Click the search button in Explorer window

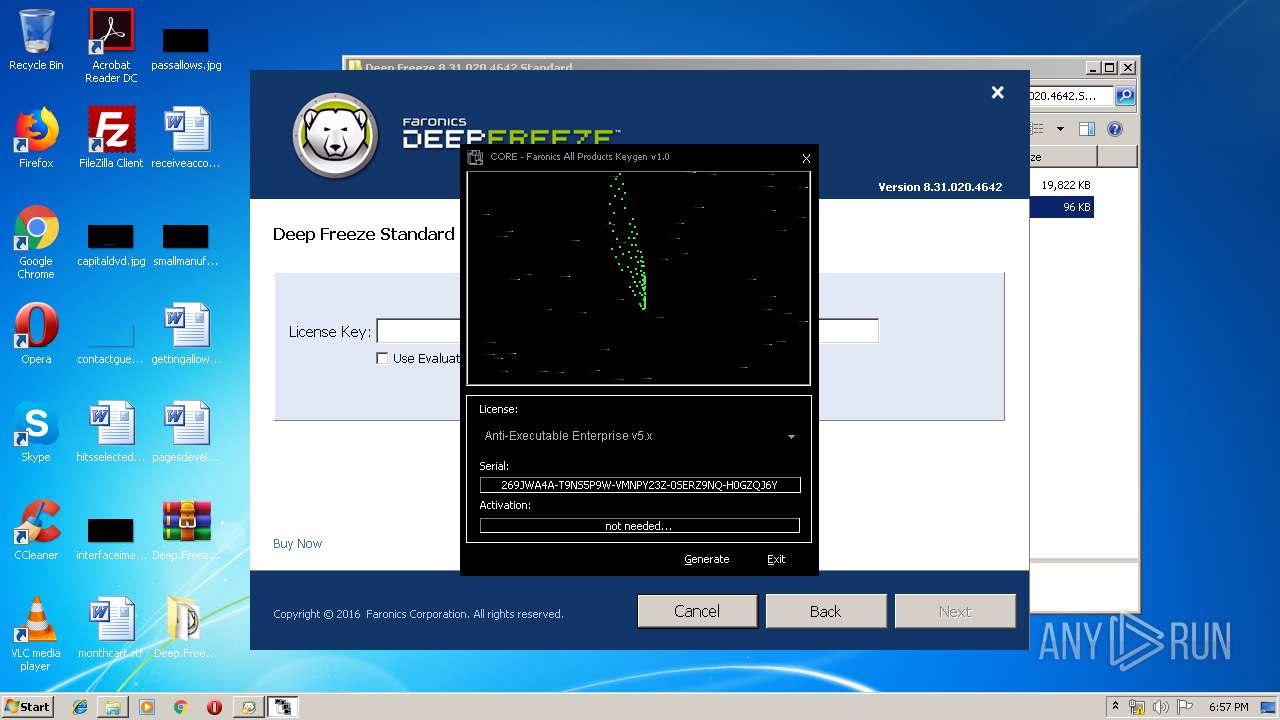click(x=1125, y=96)
